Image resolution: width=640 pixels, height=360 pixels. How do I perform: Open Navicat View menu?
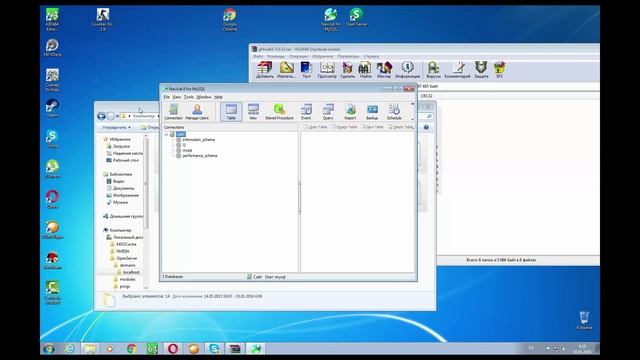pos(176,97)
